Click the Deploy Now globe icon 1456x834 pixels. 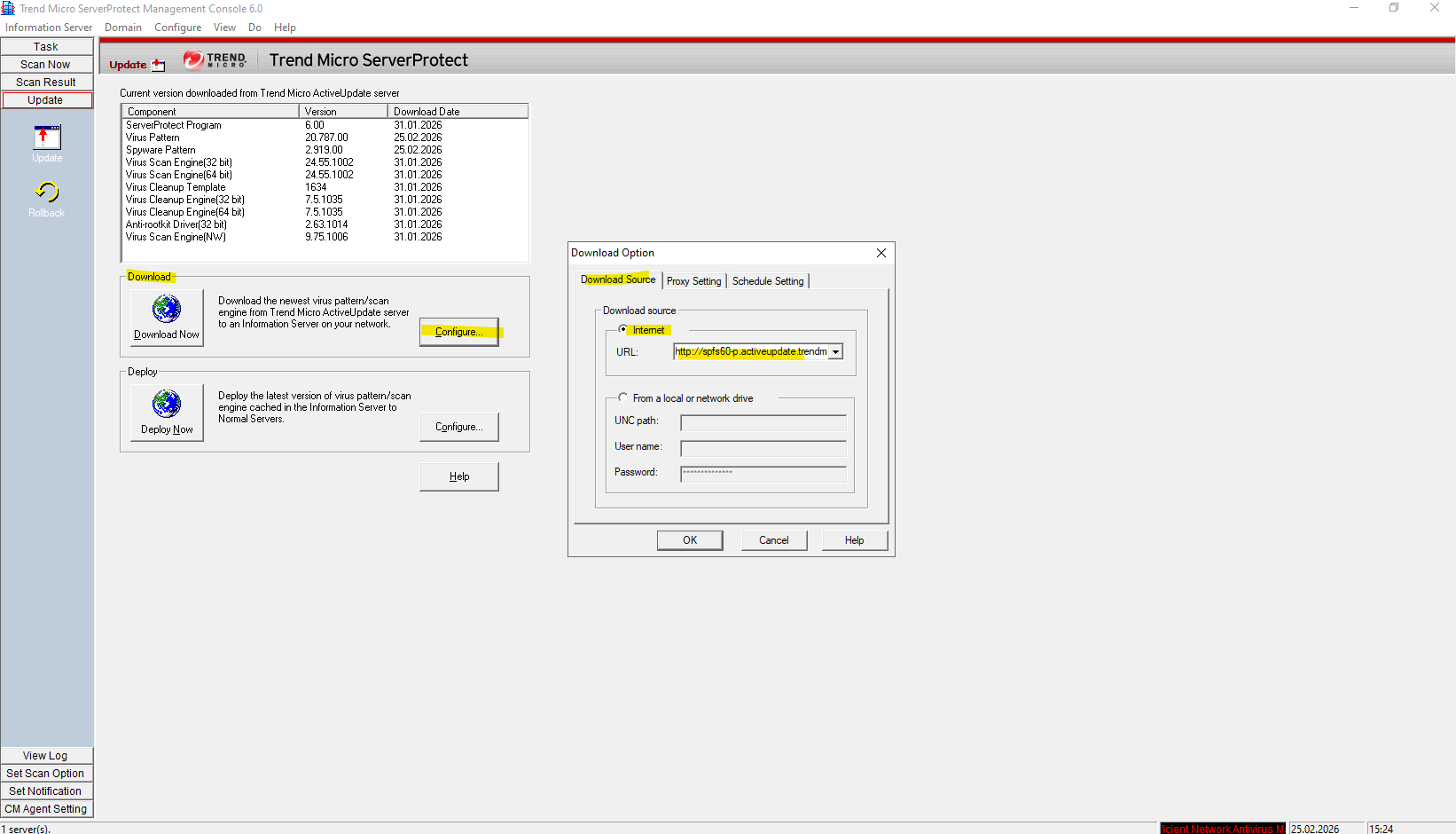coord(167,405)
